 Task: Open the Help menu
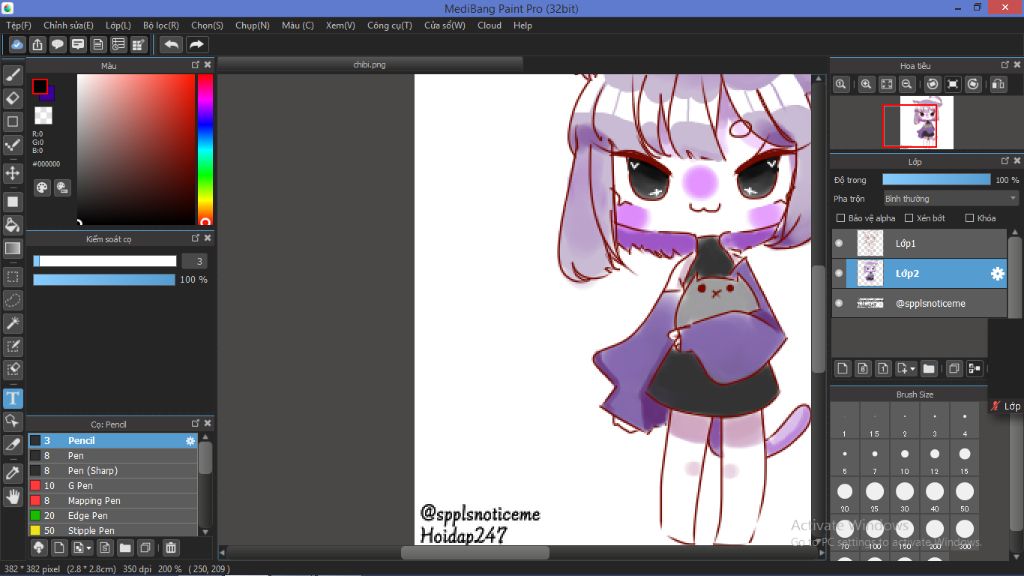tap(522, 25)
